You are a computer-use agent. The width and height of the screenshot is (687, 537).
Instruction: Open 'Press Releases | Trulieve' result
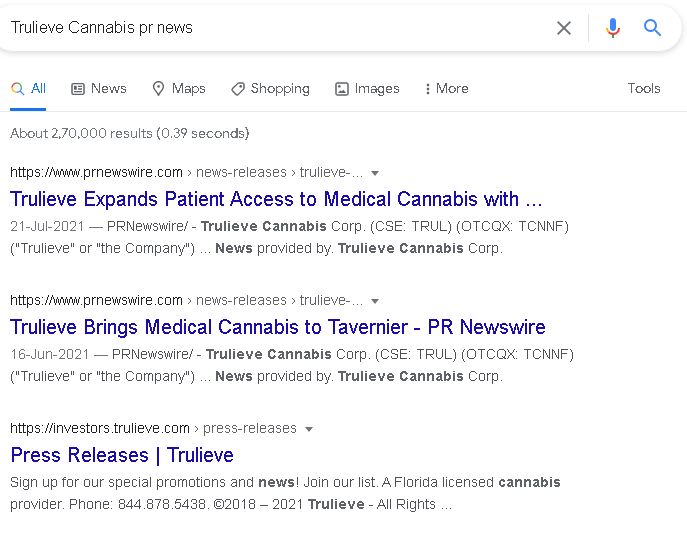pos(122,455)
